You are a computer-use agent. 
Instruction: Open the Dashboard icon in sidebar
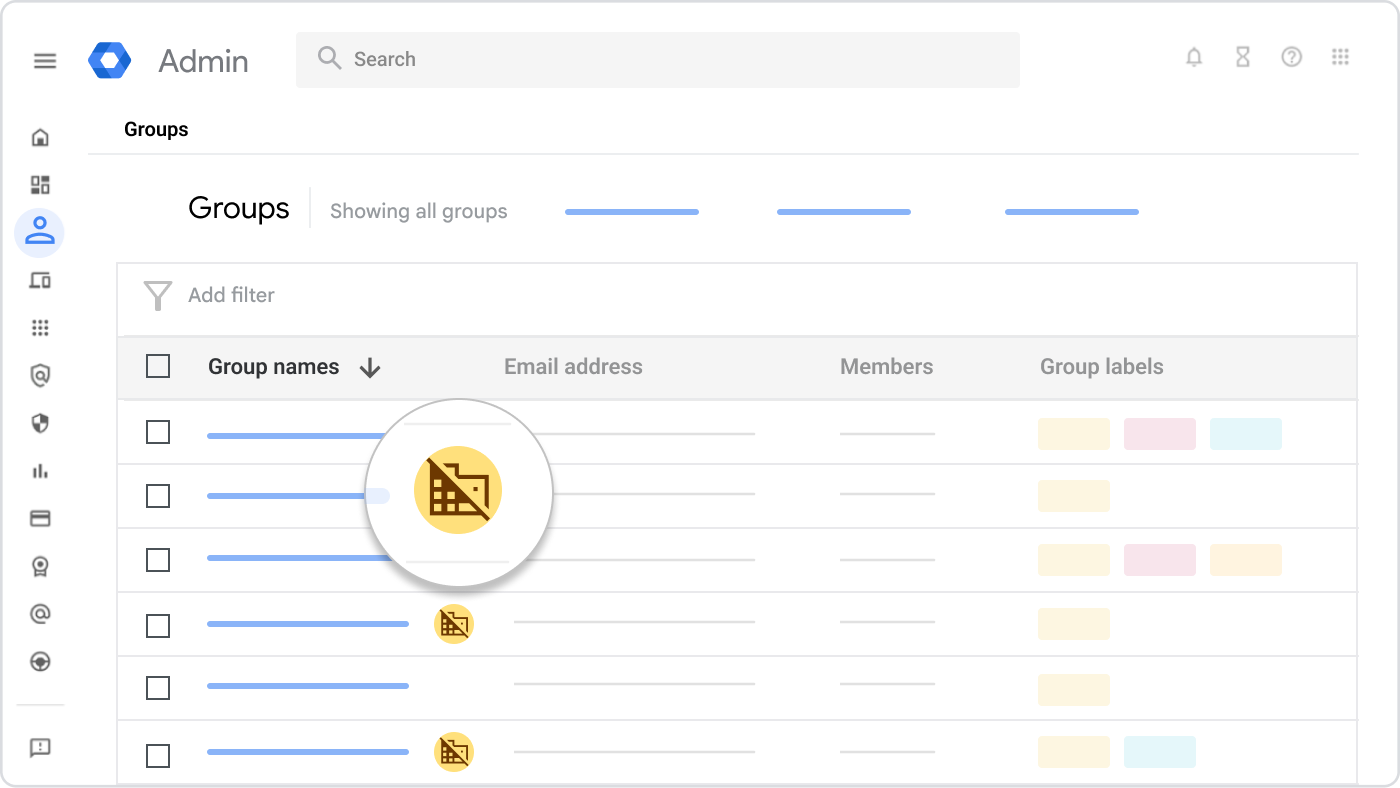(x=40, y=185)
